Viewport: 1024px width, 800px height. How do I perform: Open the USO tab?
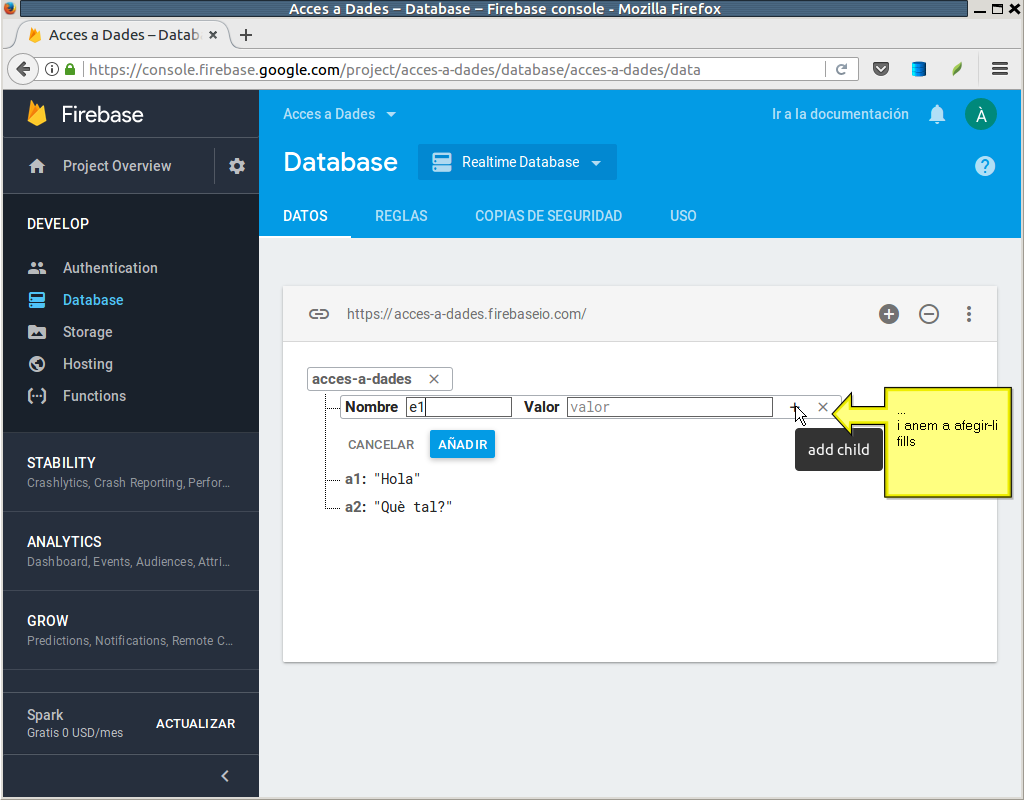(x=683, y=216)
